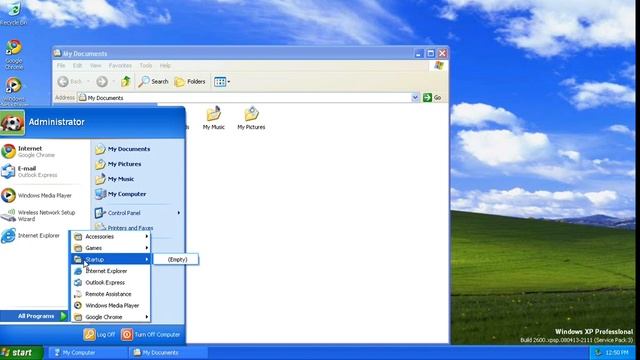The height and width of the screenshot is (360, 640).
Task: Click the Windows flag logo in menu bar
Action: [x=439, y=66]
